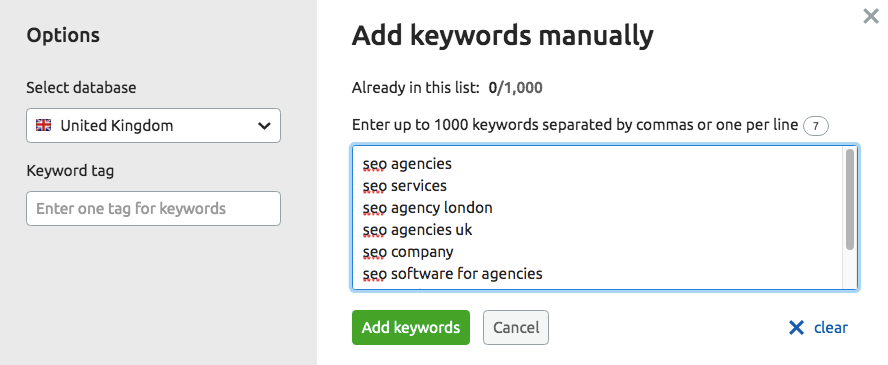Click the Select database label
This screenshot has width=888, height=365.
pos(81,88)
